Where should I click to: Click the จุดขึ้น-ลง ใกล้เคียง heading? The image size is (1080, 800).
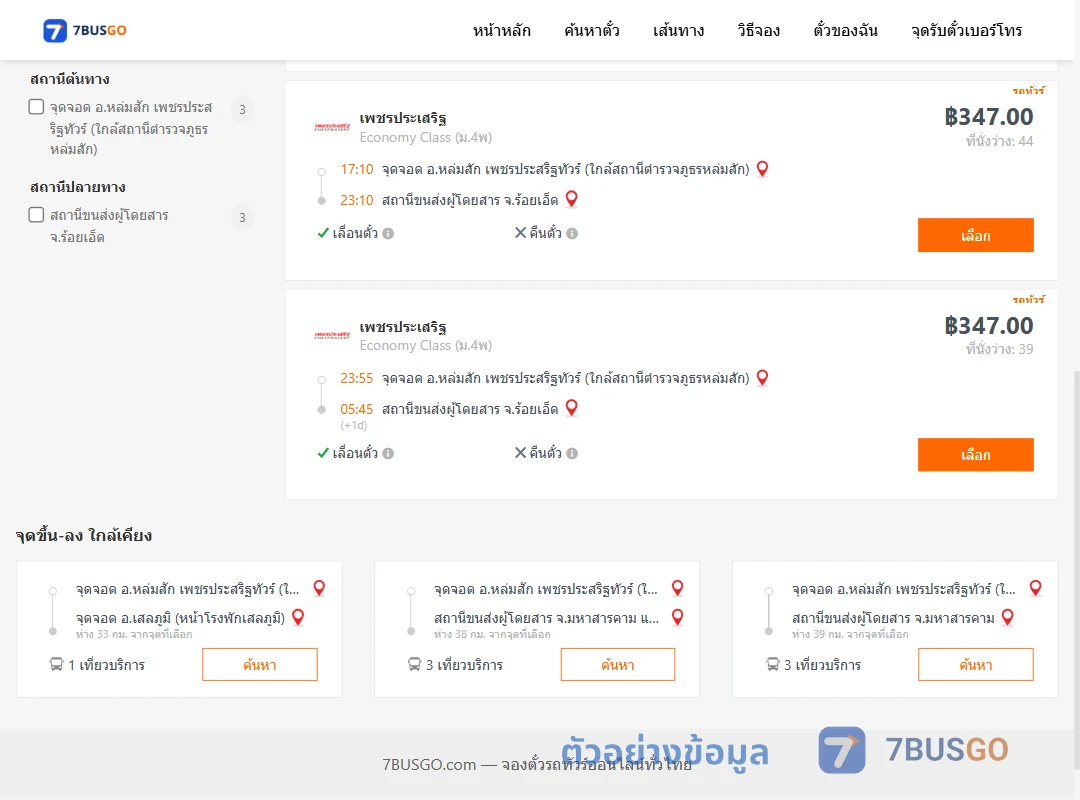(x=83, y=535)
